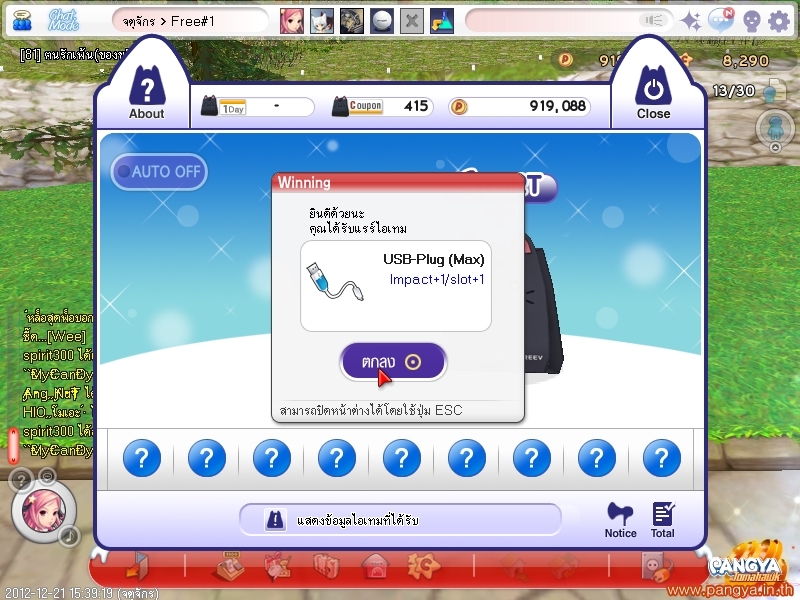The height and width of the screenshot is (600, 800).
Task: Click the 1Day ticket counter
Action: [x=257, y=107]
